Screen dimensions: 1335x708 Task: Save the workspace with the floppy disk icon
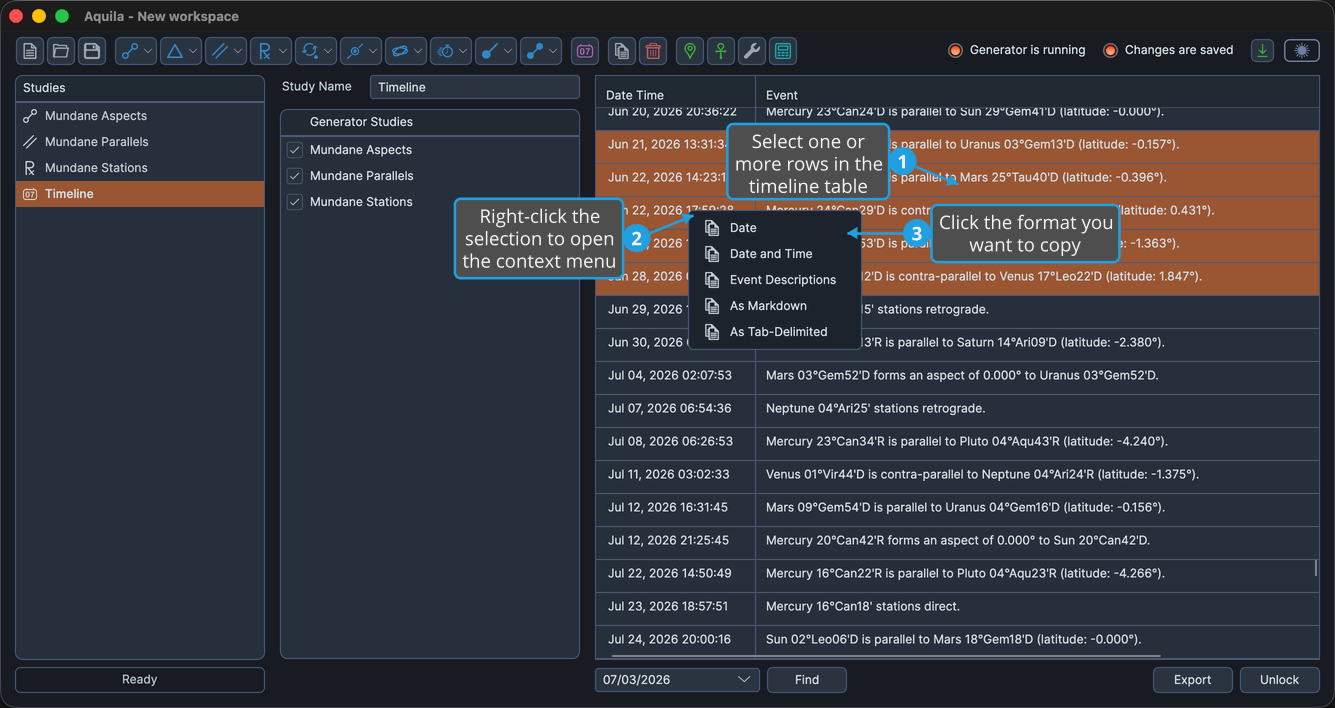pos(92,51)
